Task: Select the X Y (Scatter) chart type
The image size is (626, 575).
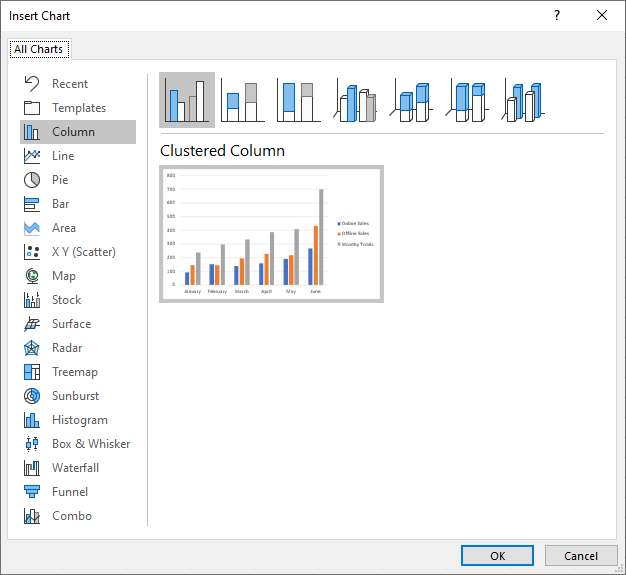Action: (84, 252)
